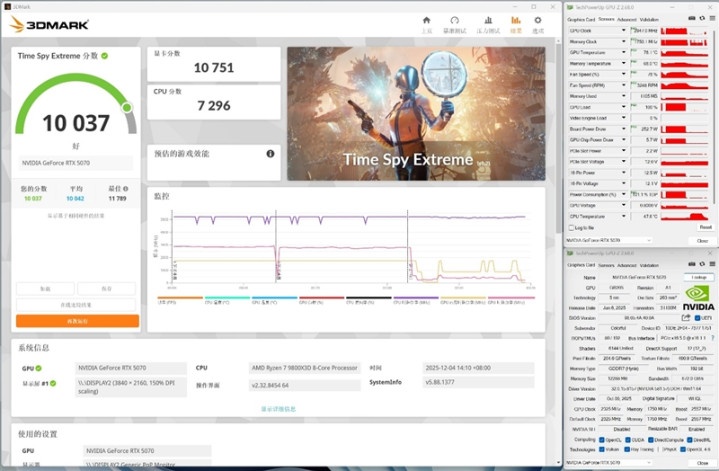Open the GPU Clock sensor dropdown arrow

click(x=624, y=30)
